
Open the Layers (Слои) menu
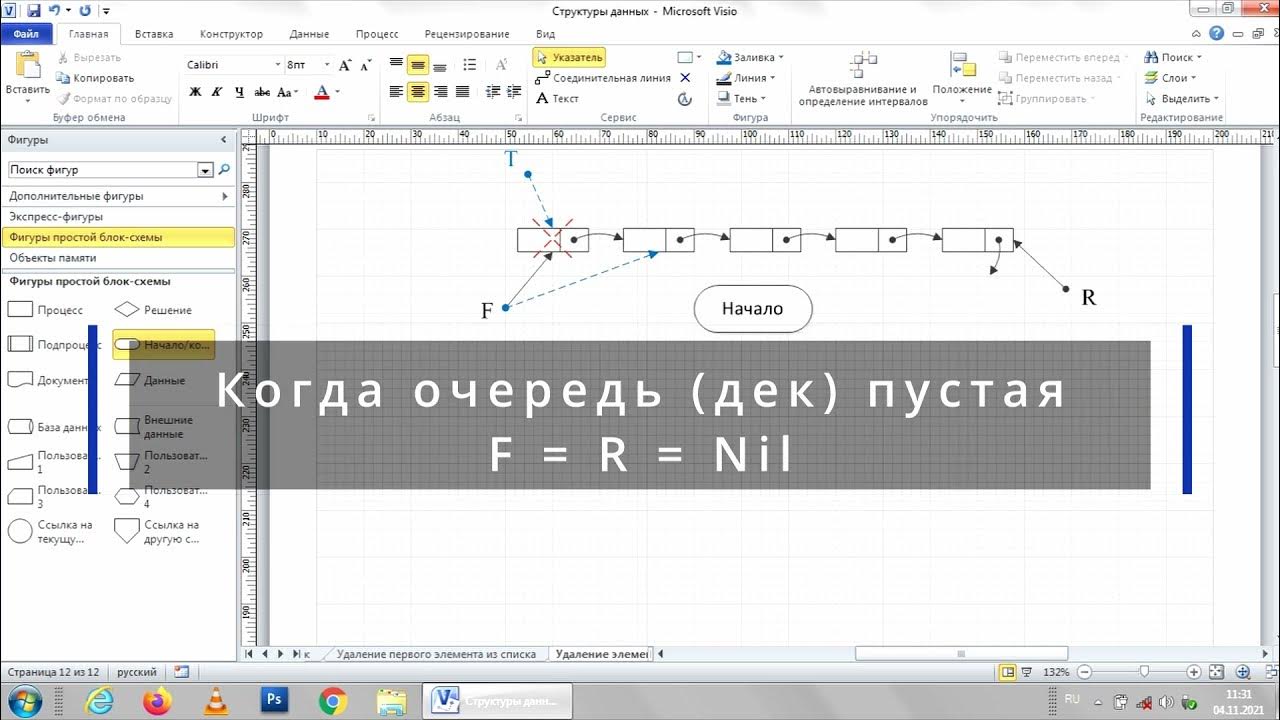click(1171, 78)
